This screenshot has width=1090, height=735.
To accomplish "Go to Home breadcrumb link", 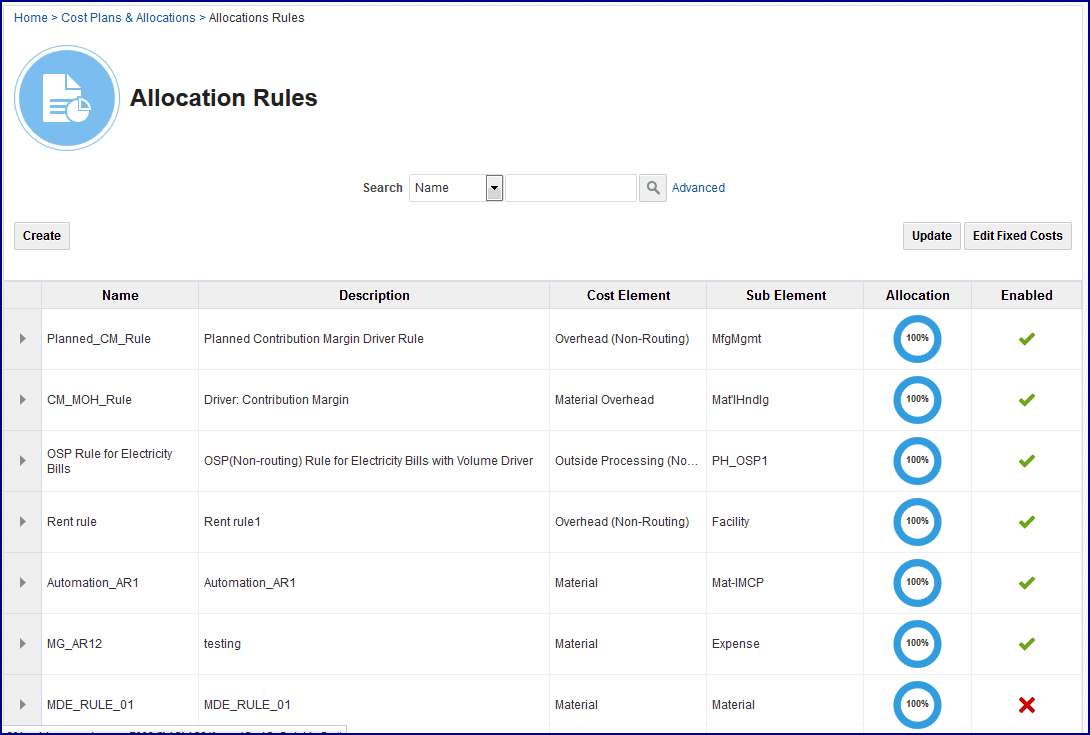I will 31,17.
